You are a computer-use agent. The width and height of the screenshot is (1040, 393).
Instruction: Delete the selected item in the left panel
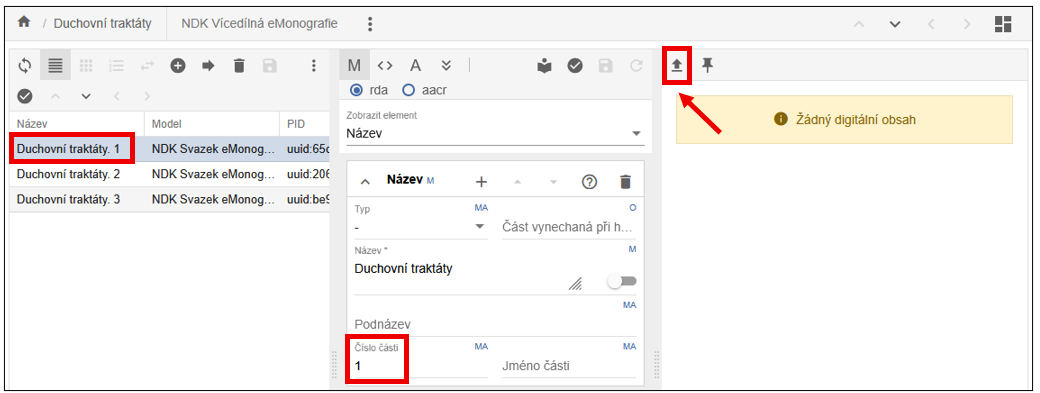(x=239, y=66)
